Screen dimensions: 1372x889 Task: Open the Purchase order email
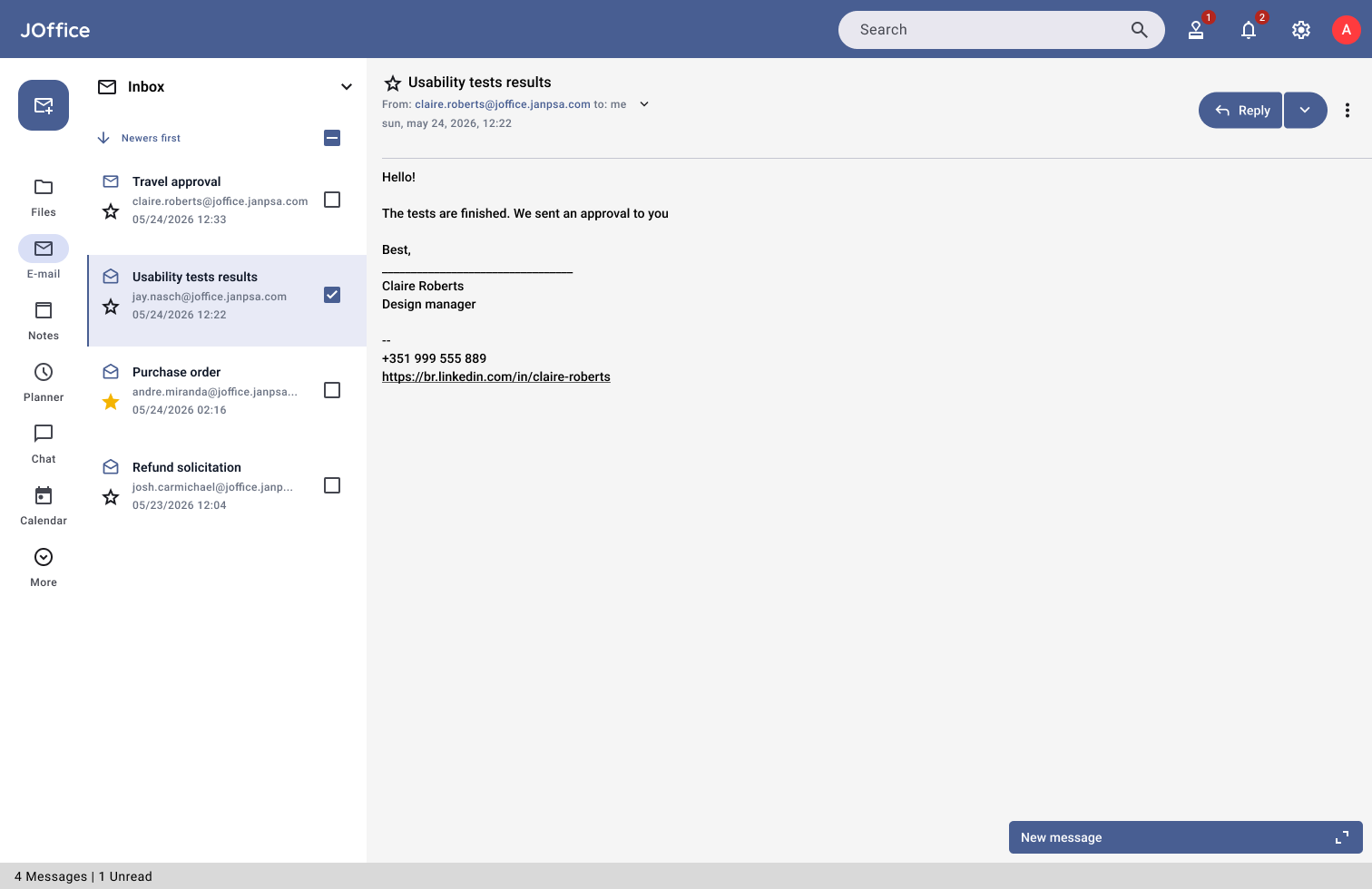pos(227,390)
